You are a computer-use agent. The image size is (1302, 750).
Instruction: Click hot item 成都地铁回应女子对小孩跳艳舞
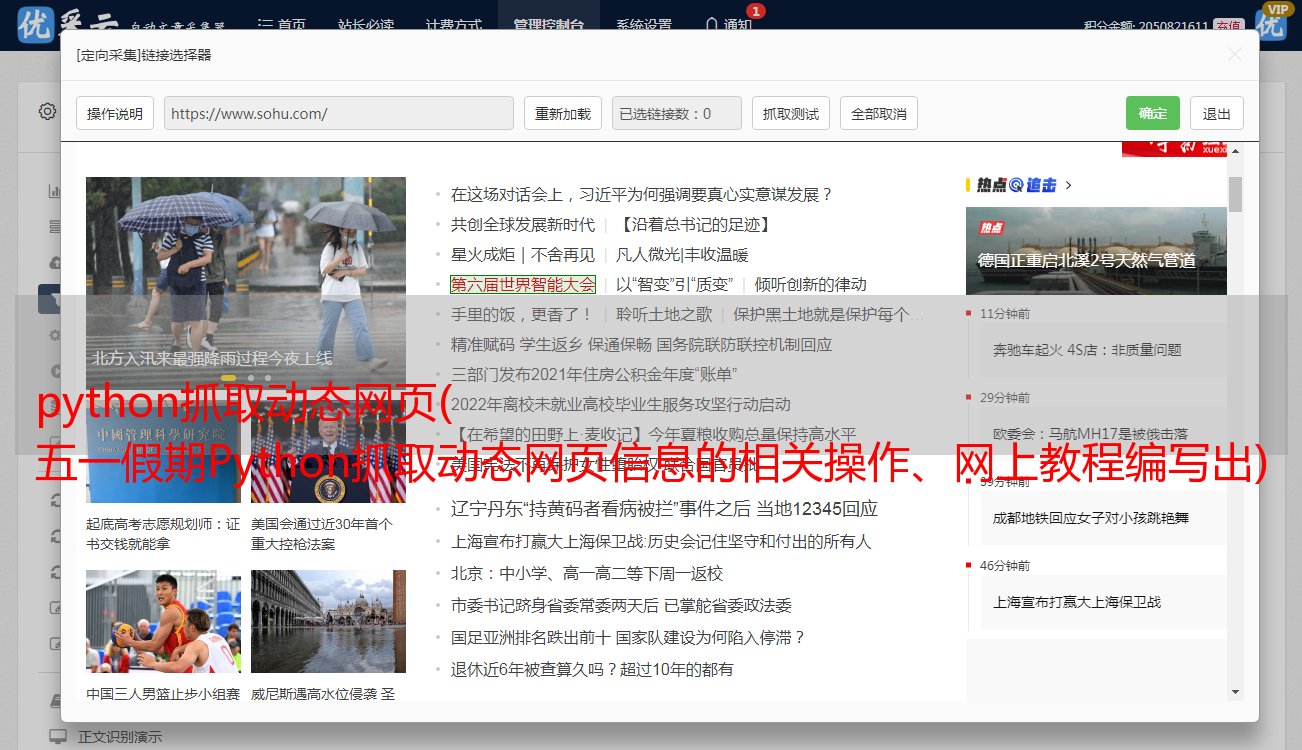pyautogui.click(x=1091, y=518)
